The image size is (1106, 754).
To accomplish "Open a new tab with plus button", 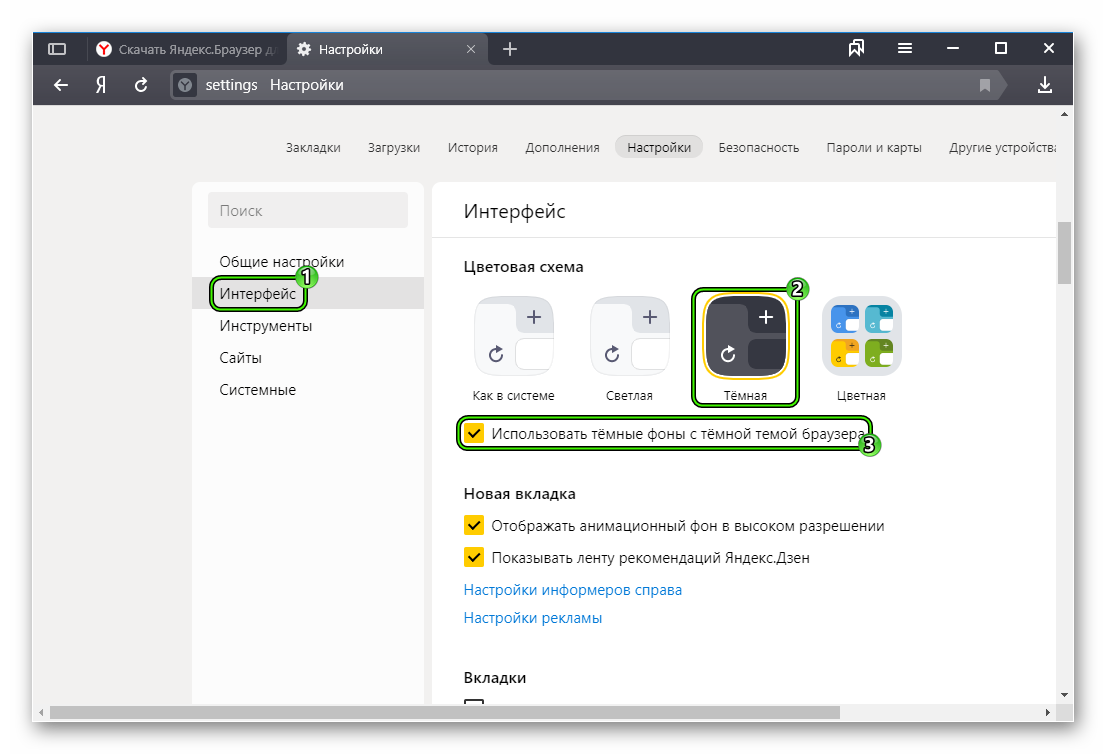I will pos(510,49).
